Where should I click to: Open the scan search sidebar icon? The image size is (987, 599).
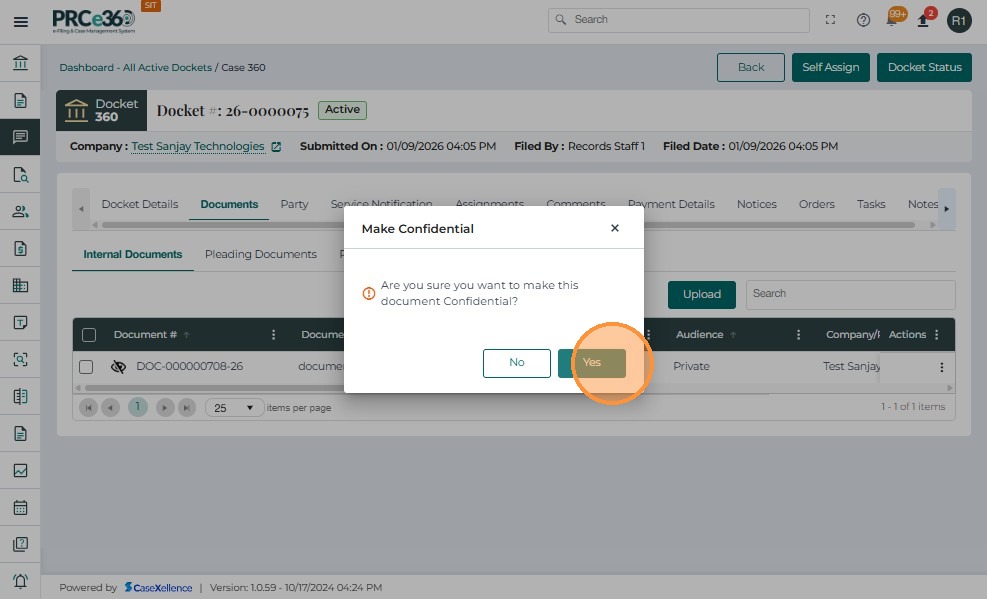[20, 359]
